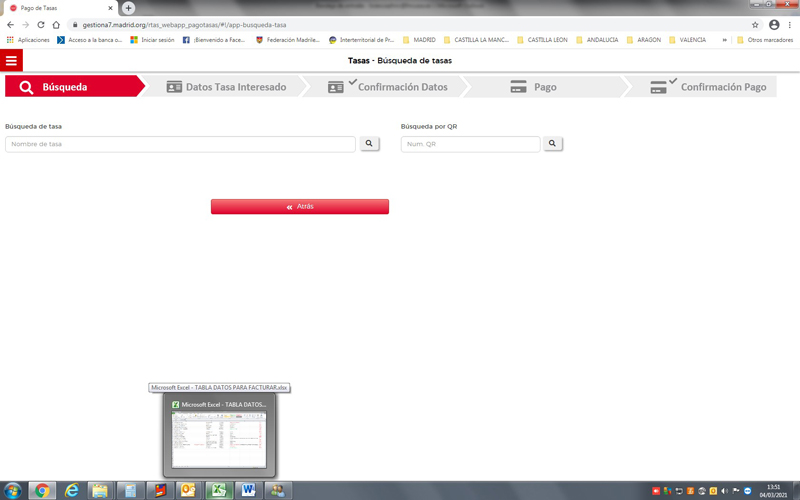
Task: Switch to the Pago de Tasas browser tab
Action: (x=60, y=8)
